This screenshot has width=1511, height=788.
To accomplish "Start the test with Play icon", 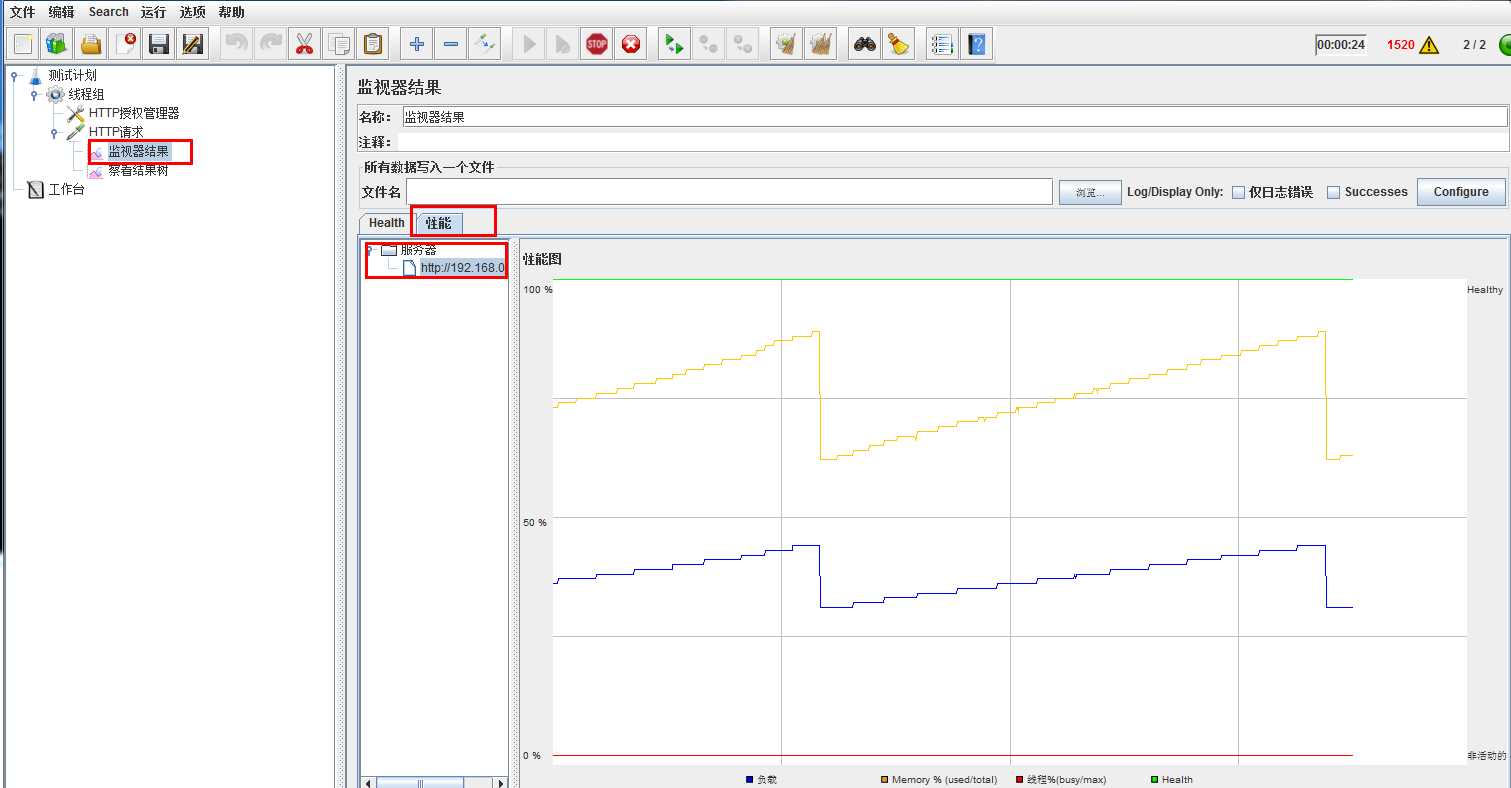I will pyautogui.click(x=529, y=44).
